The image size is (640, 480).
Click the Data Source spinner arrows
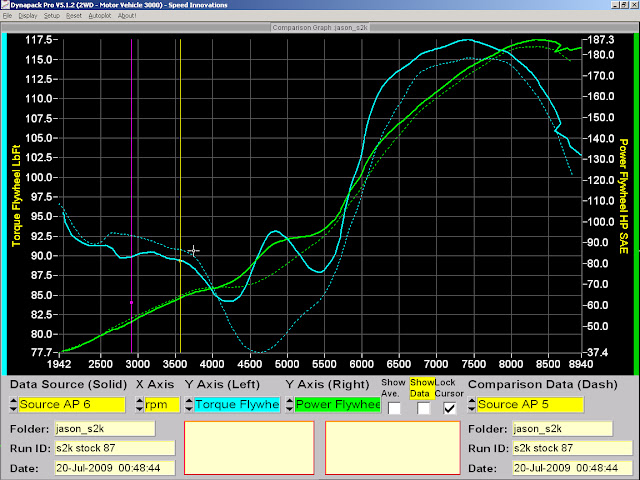pos(13,405)
